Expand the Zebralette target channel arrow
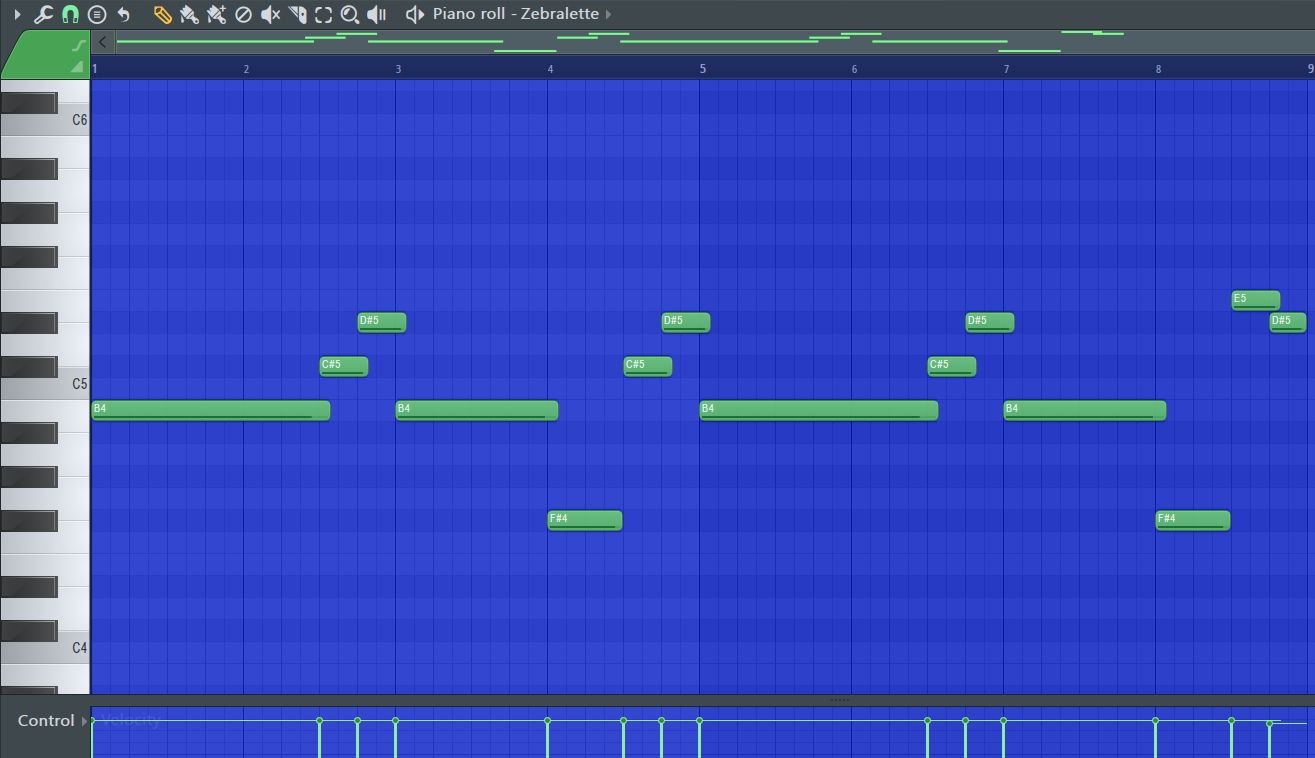1315x758 pixels. (x=608, y=14)
